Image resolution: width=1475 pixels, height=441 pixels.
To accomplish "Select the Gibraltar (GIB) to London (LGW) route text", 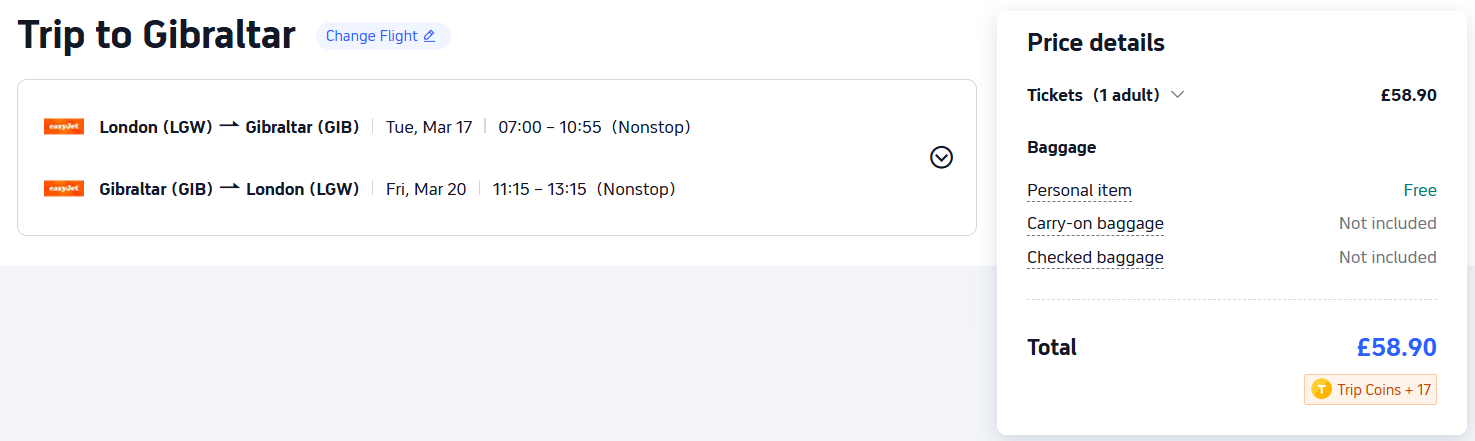I will pos(229,189).
